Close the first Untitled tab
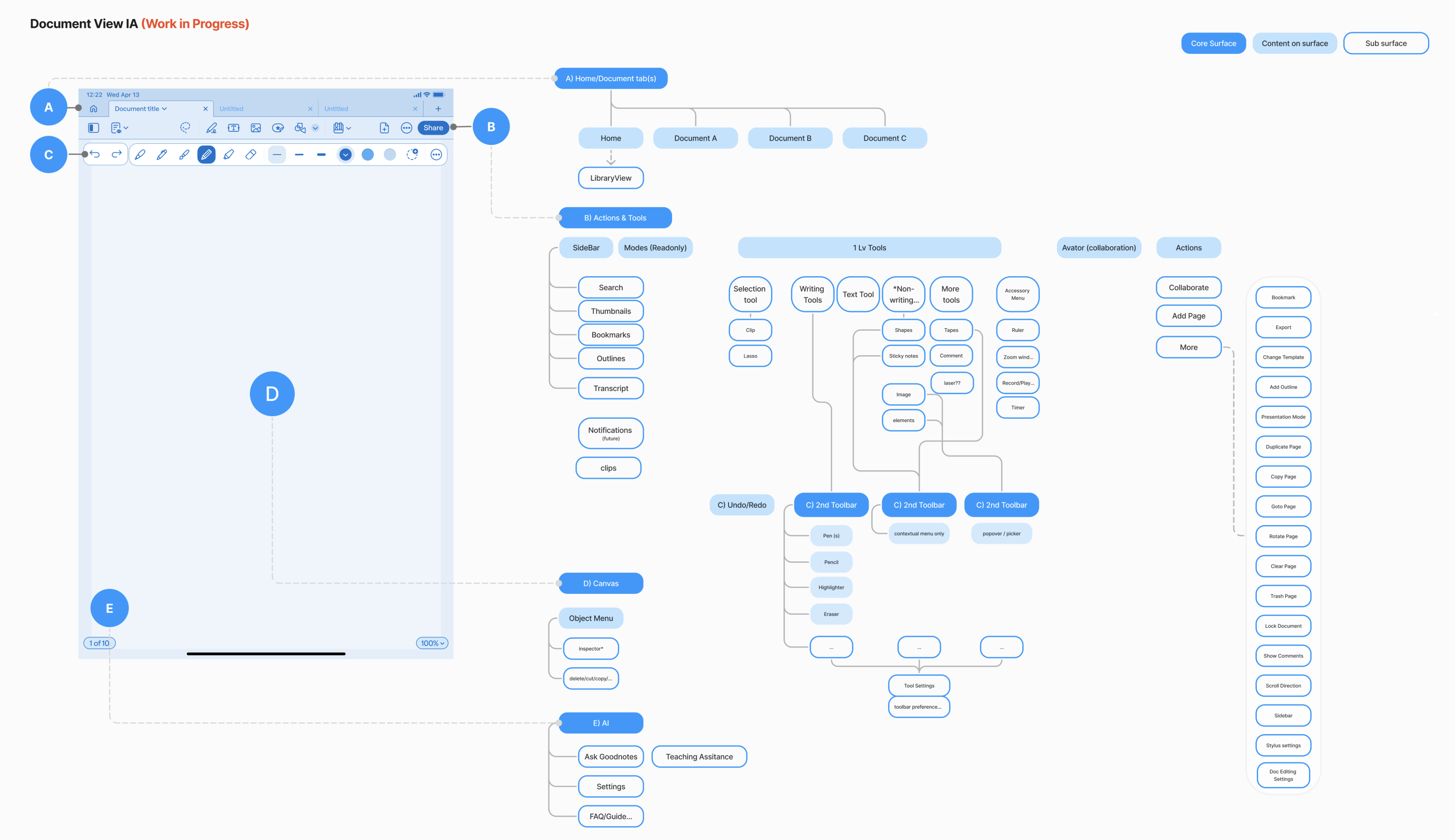 (x=310, y=109)
